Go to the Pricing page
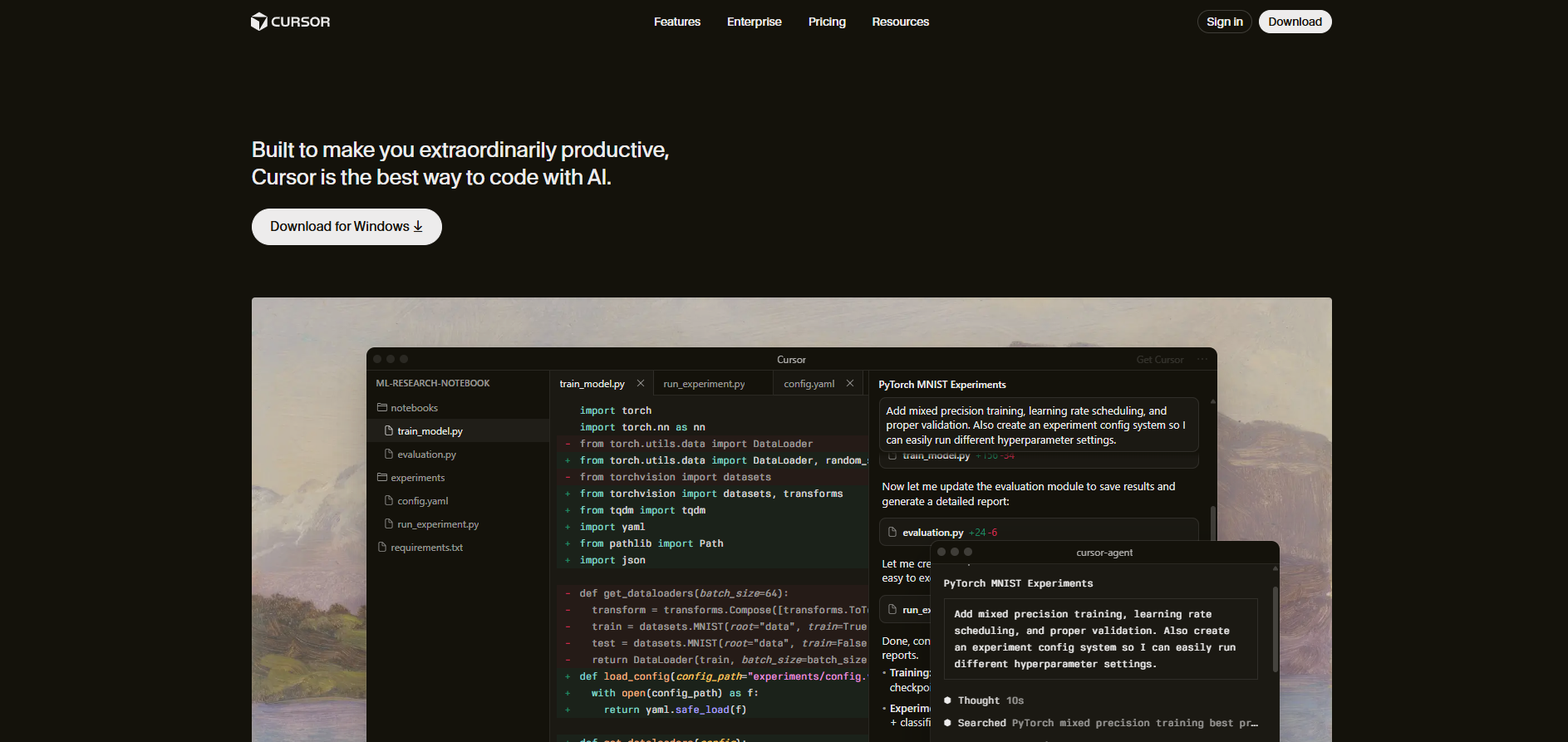The width and height of the screenshot is (1568, 742). pos(827,22)
